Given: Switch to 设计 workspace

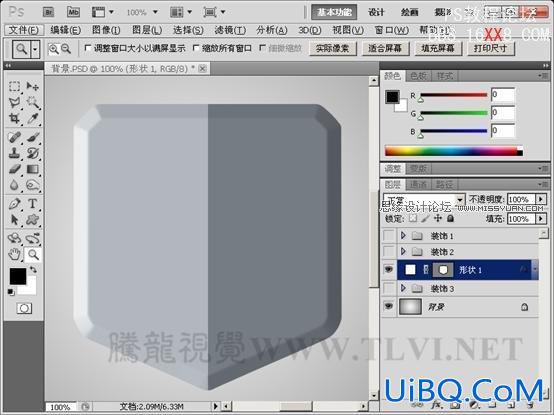Looking at the screenshot, I should tap(376, 12).
